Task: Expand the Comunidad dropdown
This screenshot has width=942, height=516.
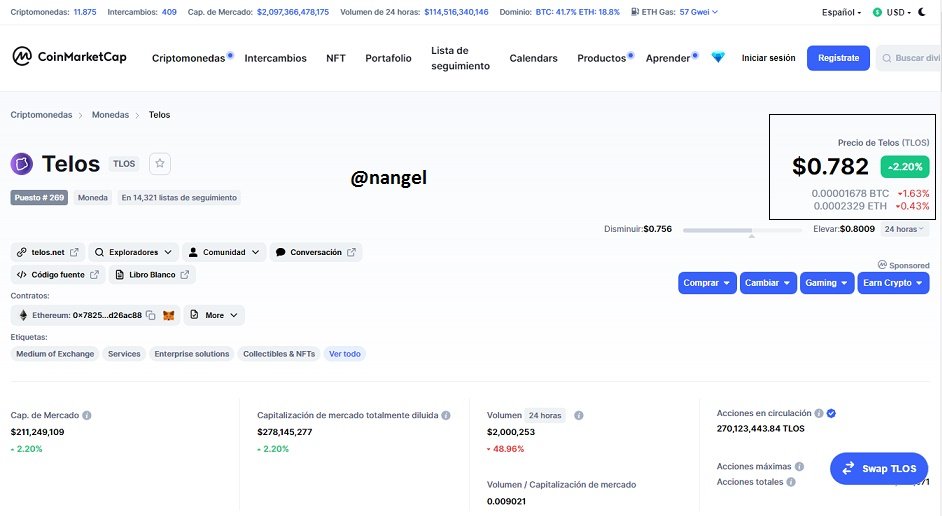Action: (224, 252)
